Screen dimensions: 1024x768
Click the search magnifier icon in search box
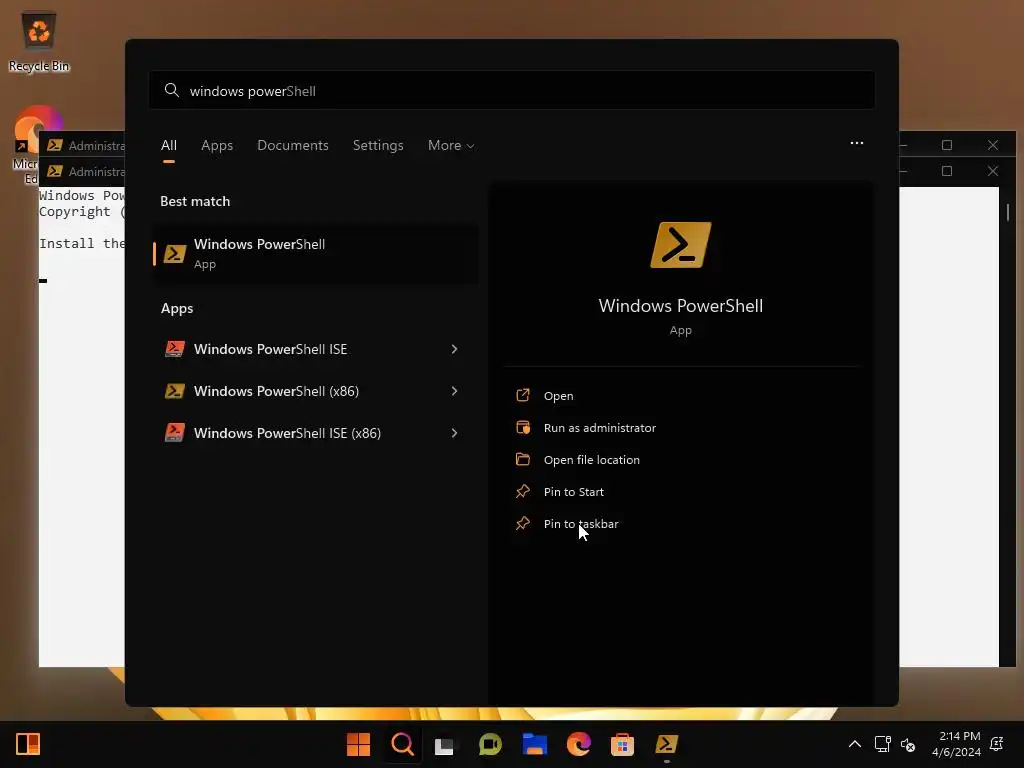(x=172, y=90)
